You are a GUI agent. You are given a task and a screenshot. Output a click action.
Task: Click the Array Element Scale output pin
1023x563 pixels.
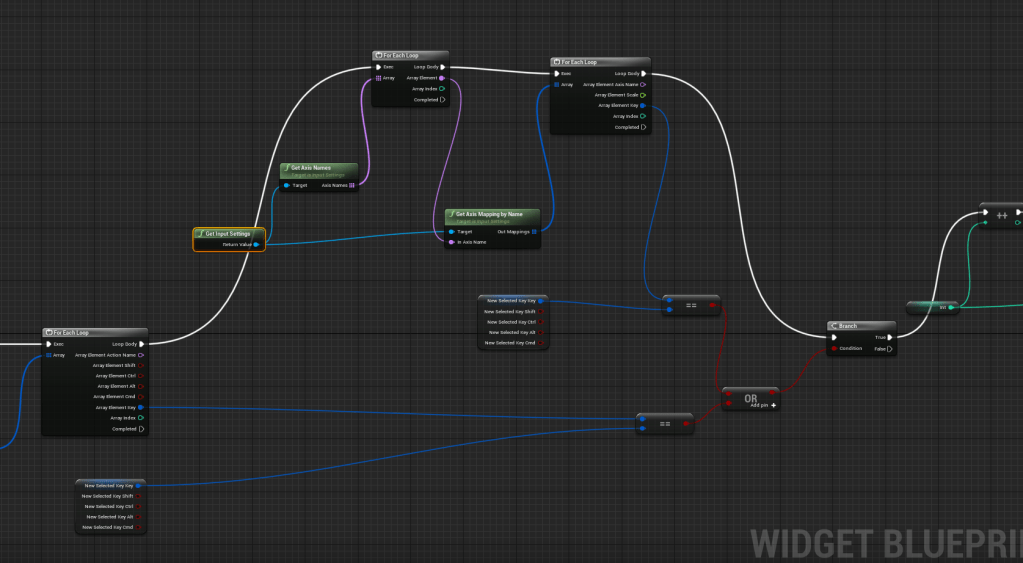643,95
